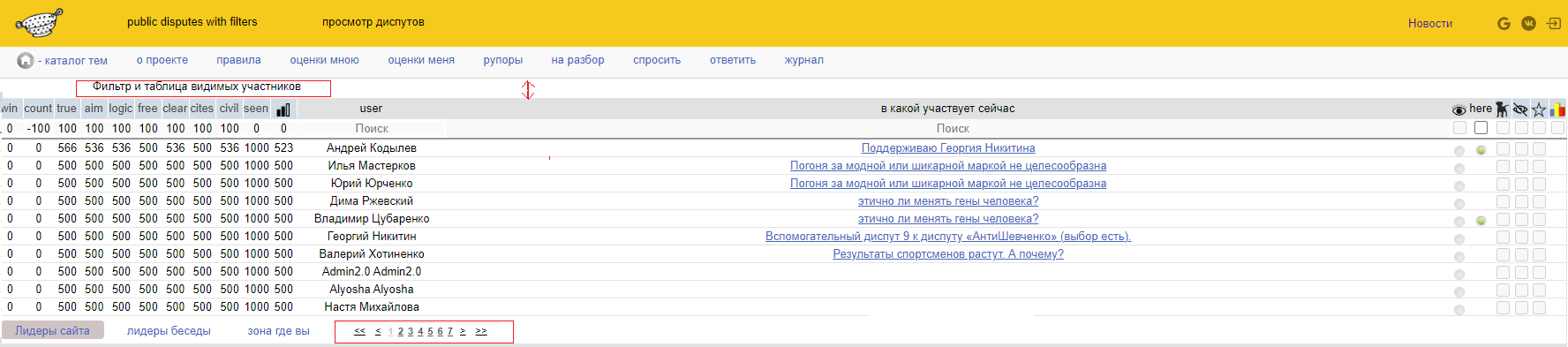The width and height of the screenshot is (1568, 347).
Task: Click the colored bar chart header icon
Action: click(x=1557, y=109)
